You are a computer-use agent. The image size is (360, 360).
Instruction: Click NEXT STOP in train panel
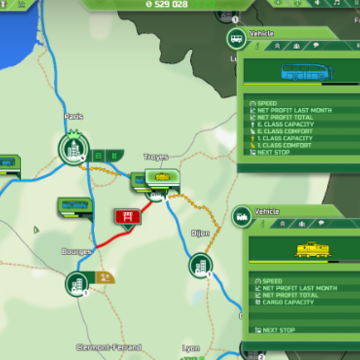point(304,330)
